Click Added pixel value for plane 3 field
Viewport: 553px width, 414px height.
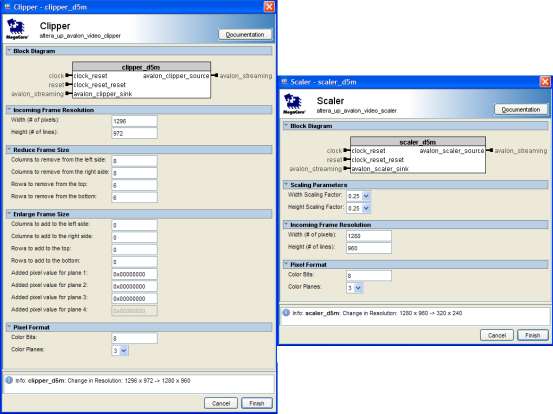click(x=134, y=298)
